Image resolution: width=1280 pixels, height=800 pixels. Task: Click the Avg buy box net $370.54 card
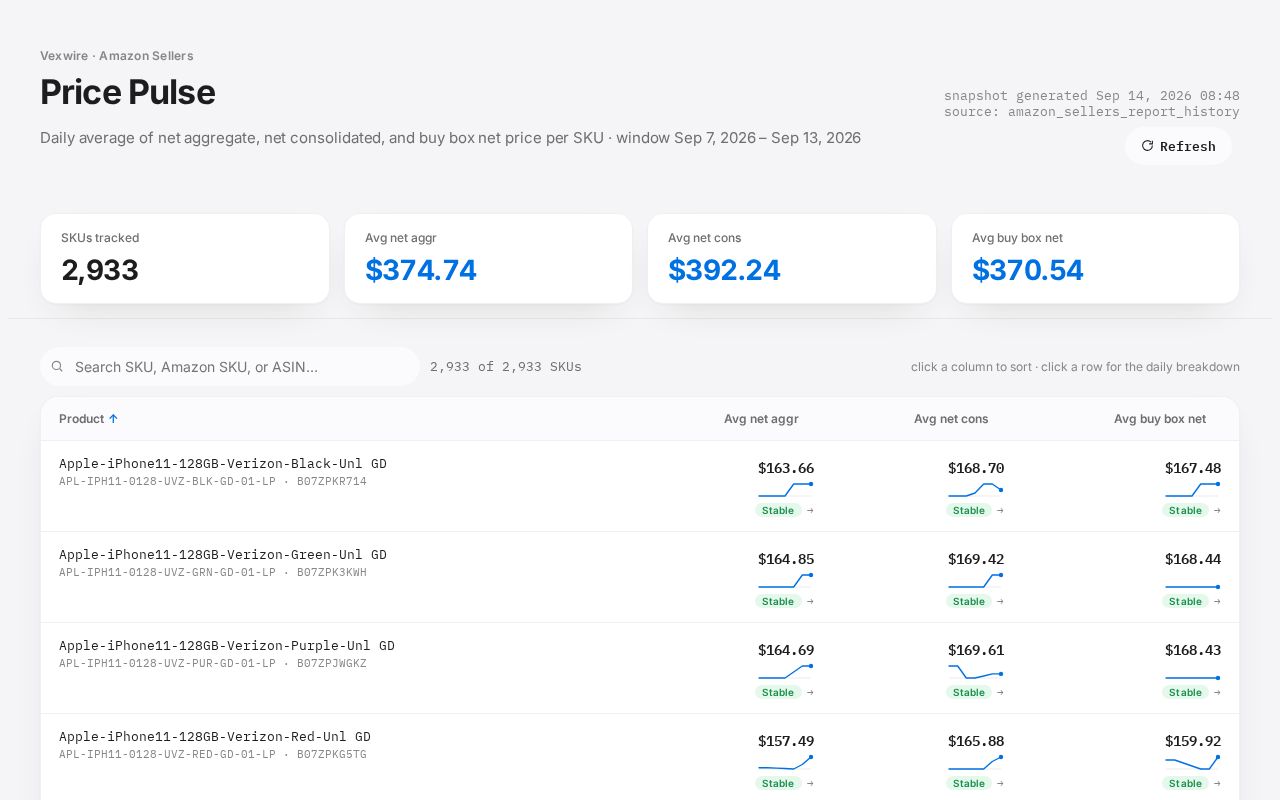tap(1095, 258)
